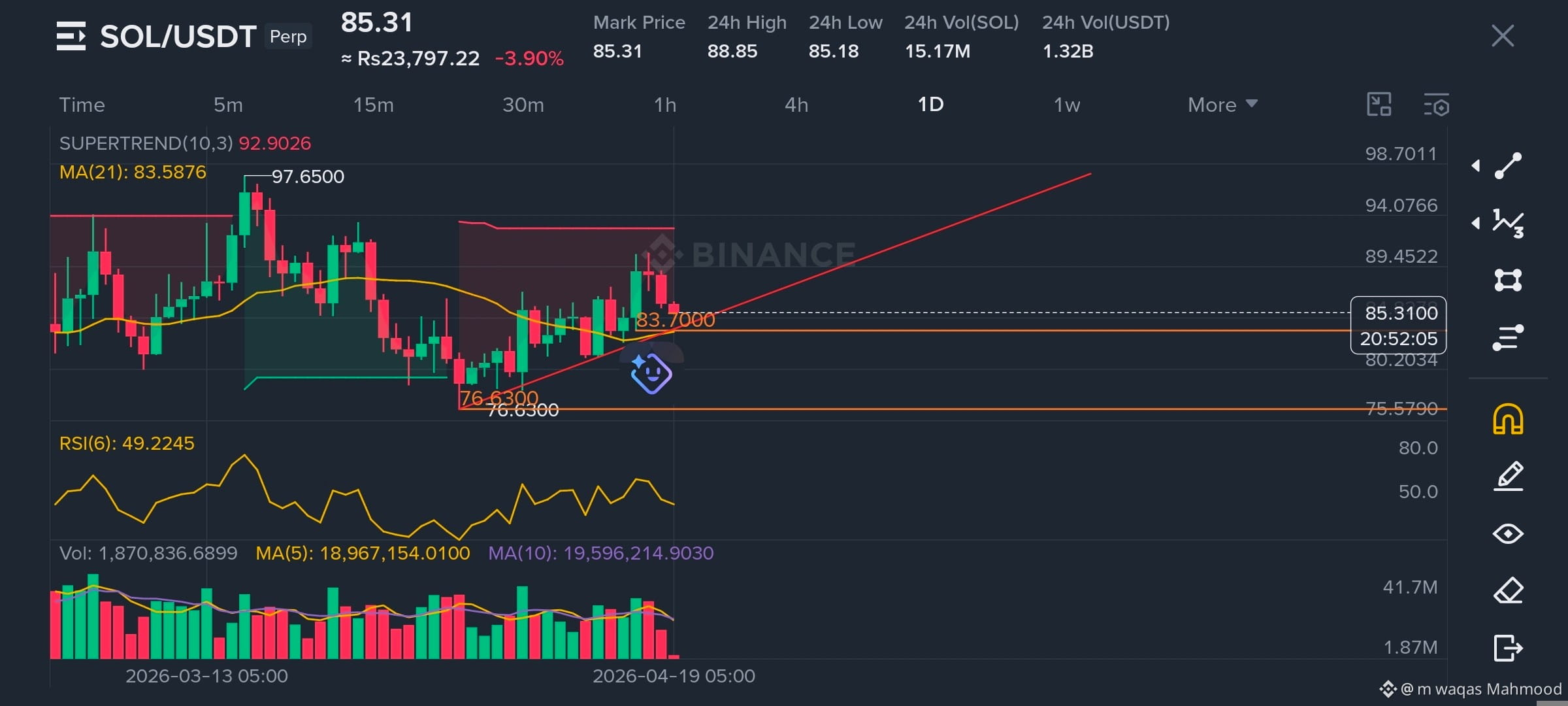Select the eraser tool
The image size is (1568, 706).
pyautogui.click(x=1508, y=591)
